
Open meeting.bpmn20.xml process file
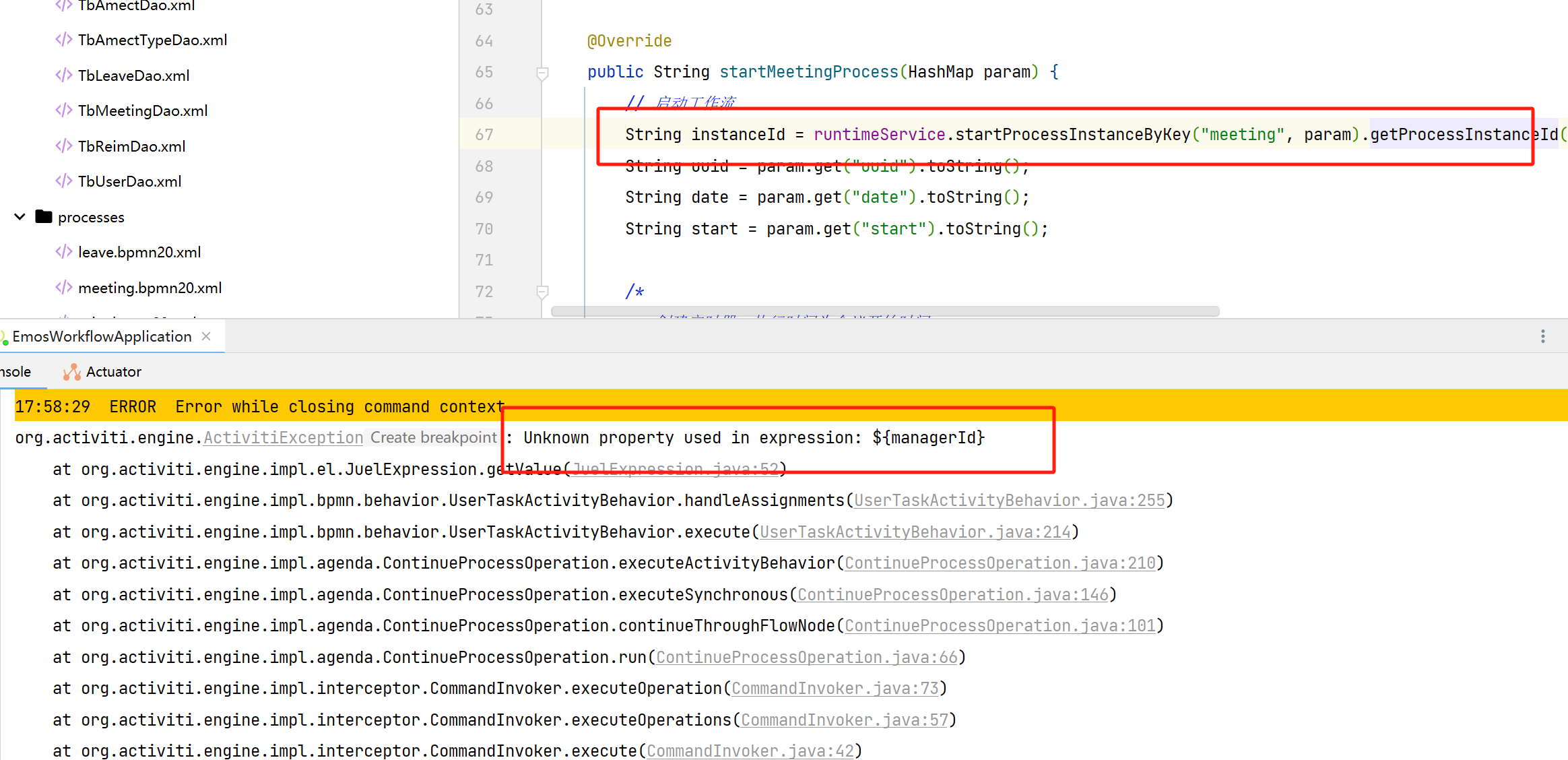click(150, 288)
